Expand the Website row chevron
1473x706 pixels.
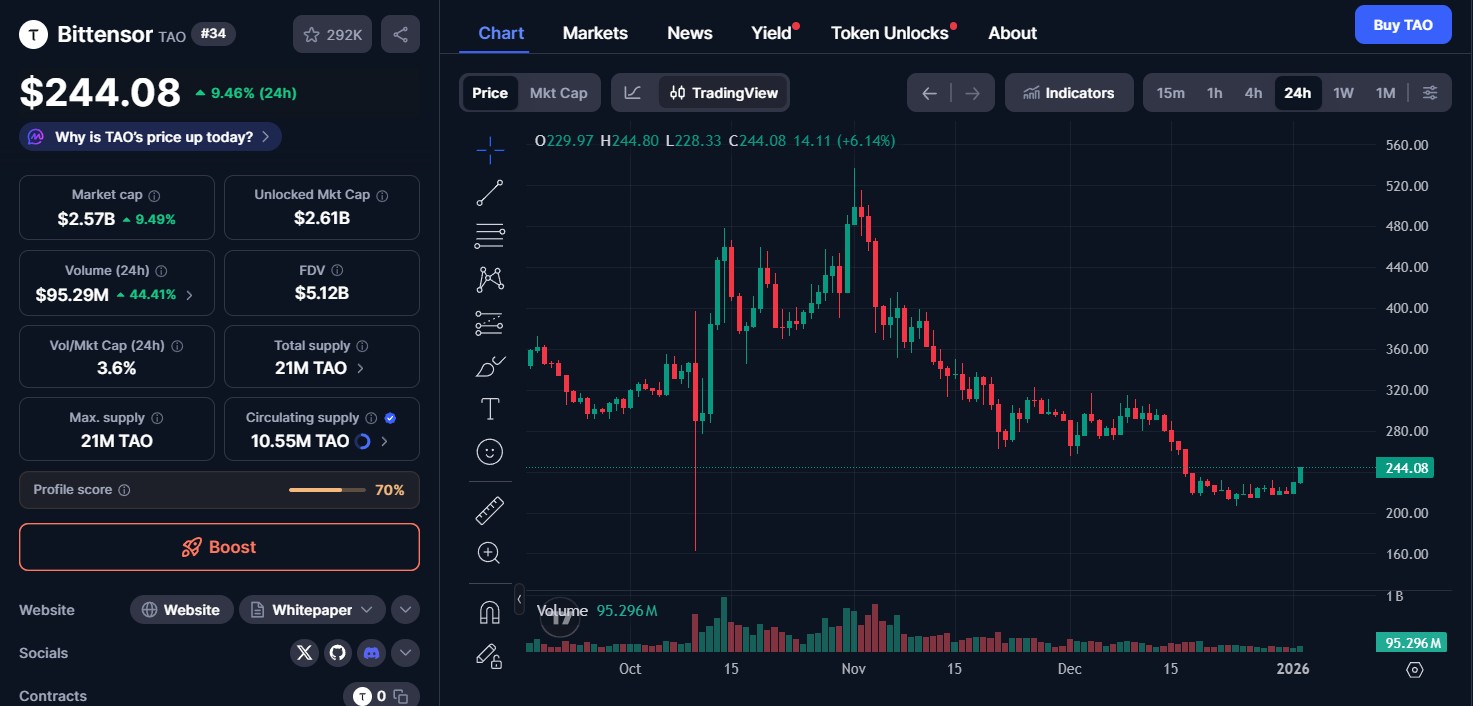click(x=405, y=609)
